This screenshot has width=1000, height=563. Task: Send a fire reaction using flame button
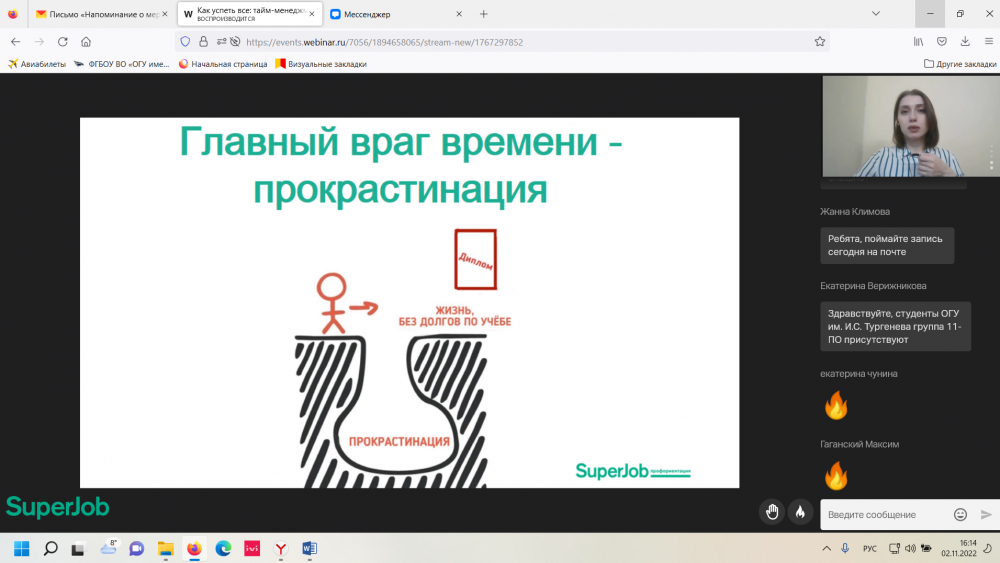[x=800, y=512]
